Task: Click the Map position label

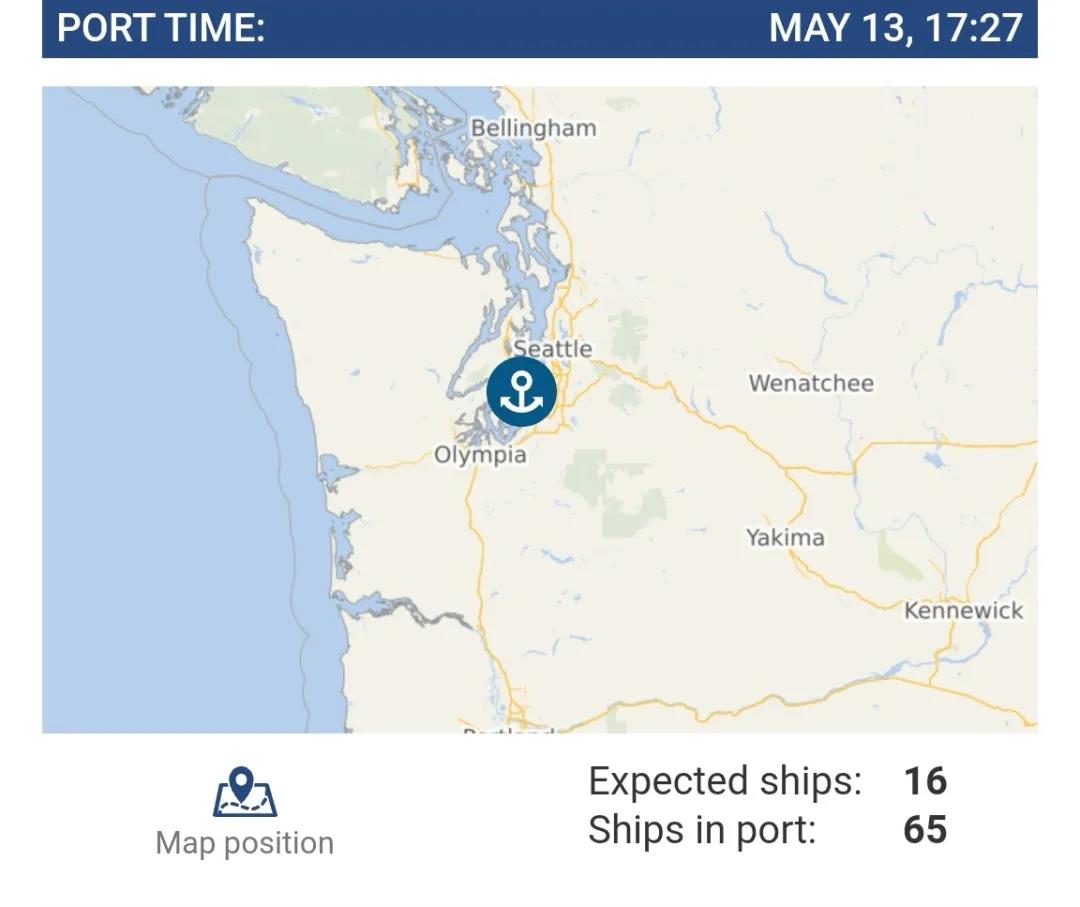Action: tap(245, 843)
